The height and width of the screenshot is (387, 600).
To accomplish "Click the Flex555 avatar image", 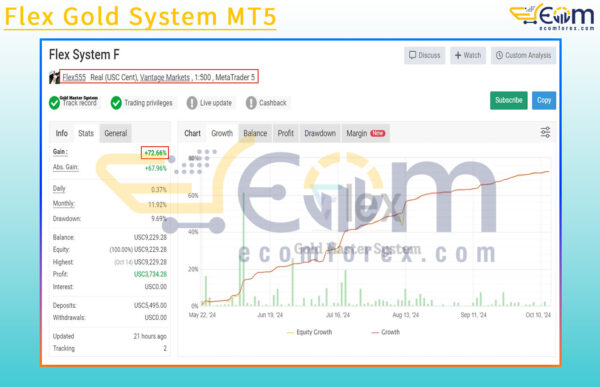I will [54, 77].
